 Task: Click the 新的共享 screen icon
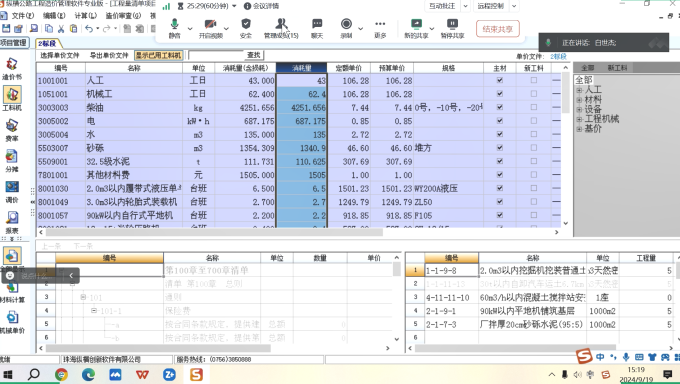tap(416, 28)
